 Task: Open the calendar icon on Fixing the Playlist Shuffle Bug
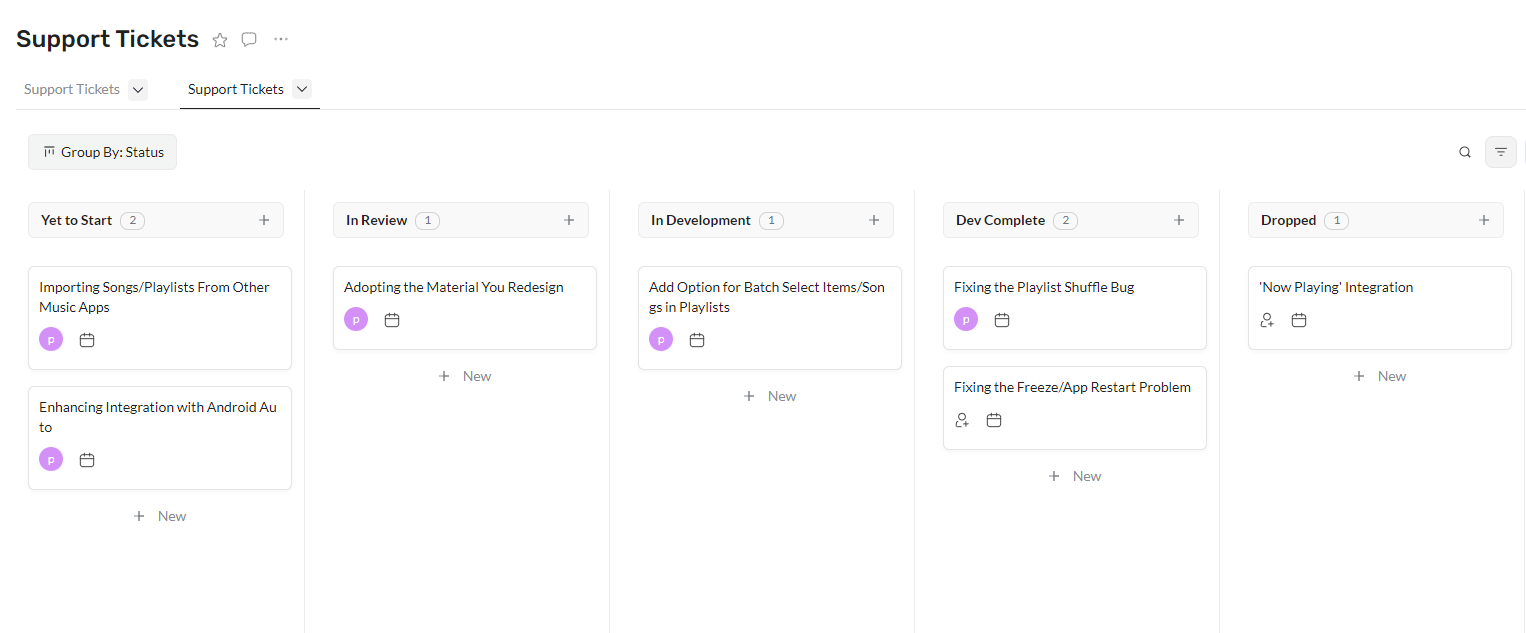(1002, 319)
